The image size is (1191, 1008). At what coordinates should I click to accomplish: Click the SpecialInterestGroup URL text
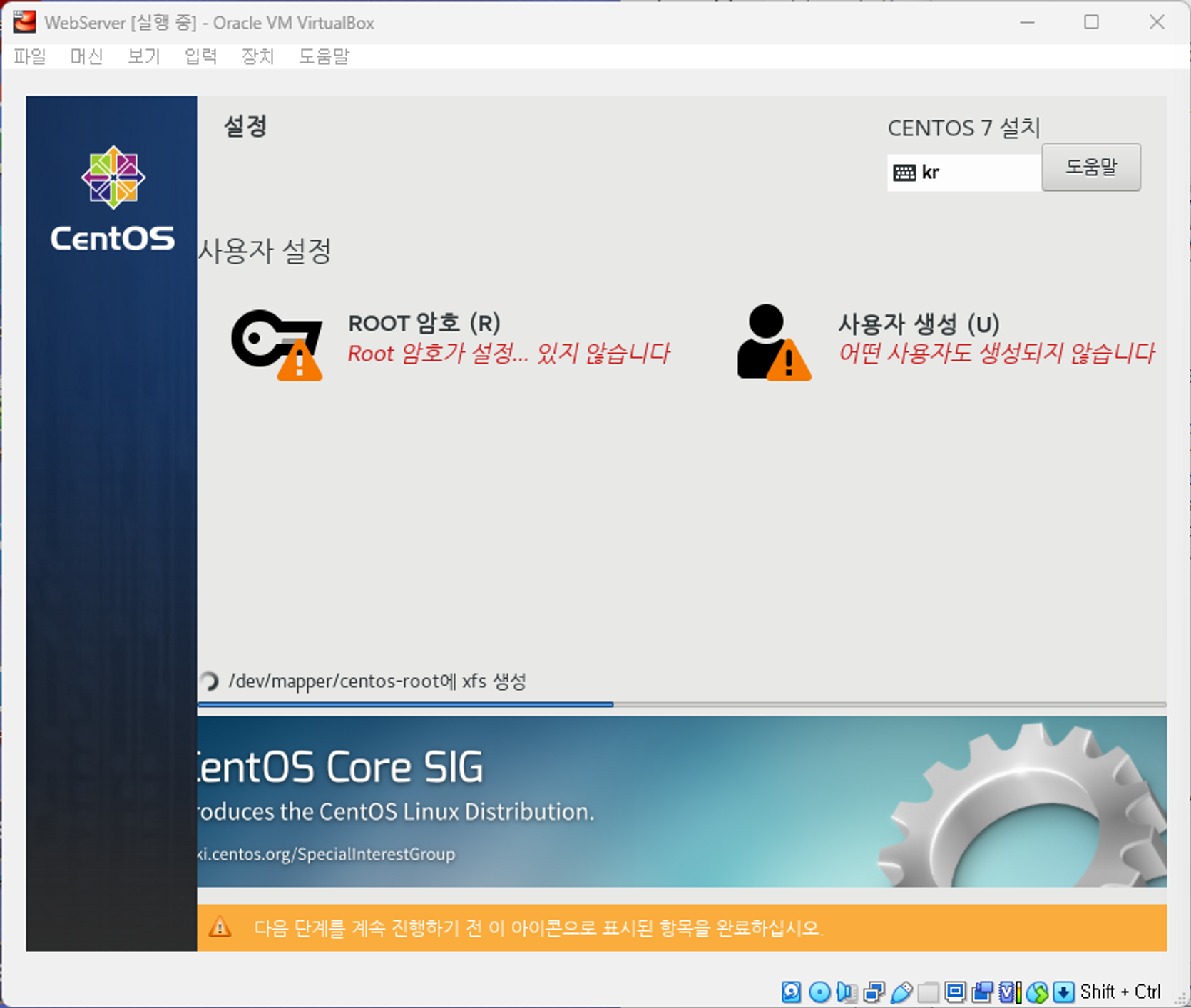pos(326,854)
